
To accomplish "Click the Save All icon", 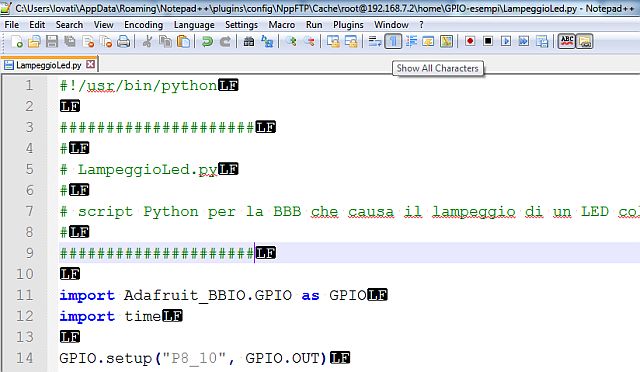I will [x=70, y=41].
